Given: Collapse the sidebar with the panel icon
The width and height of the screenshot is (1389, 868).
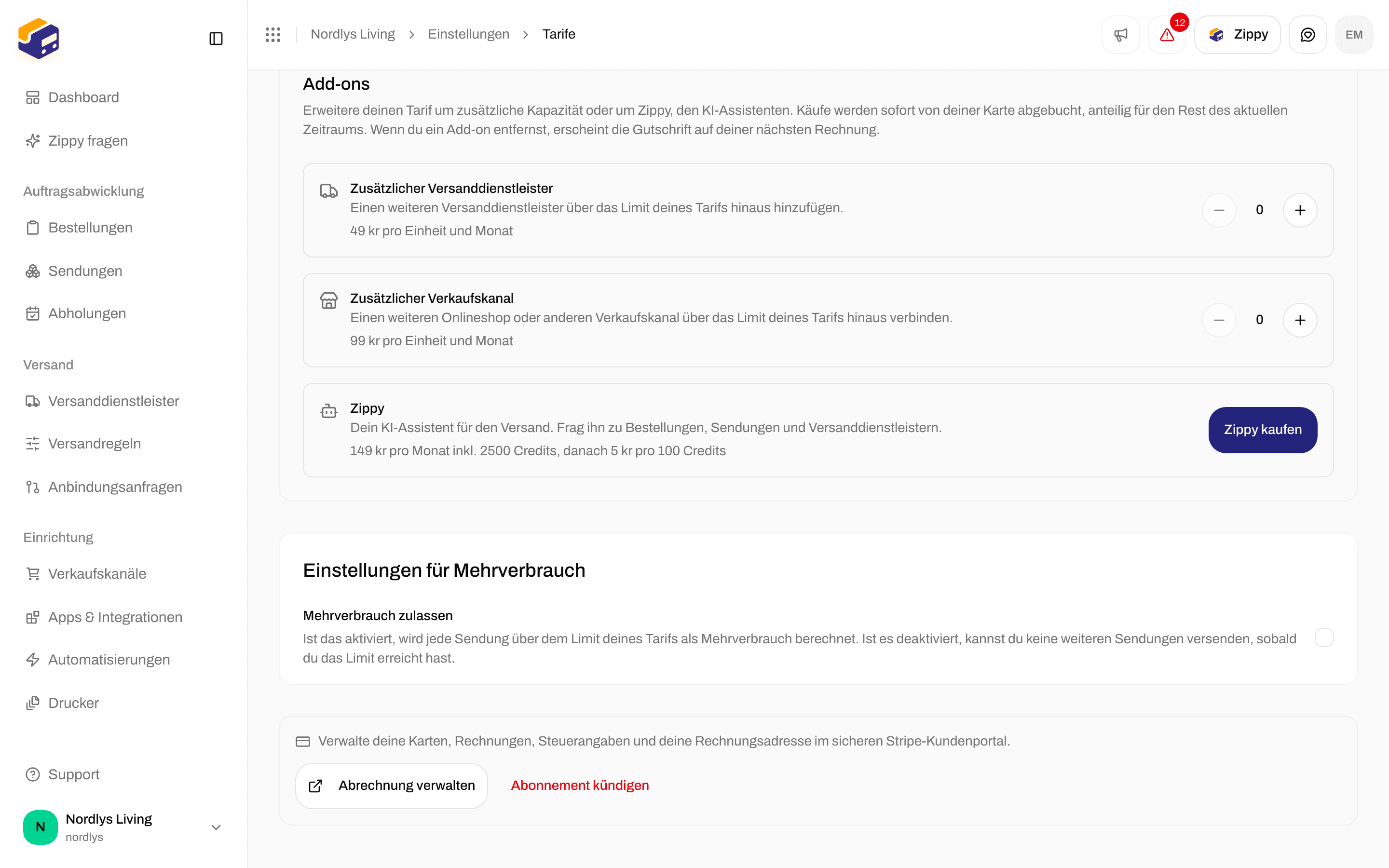Looking at the screenshot, I should (216, 39).
